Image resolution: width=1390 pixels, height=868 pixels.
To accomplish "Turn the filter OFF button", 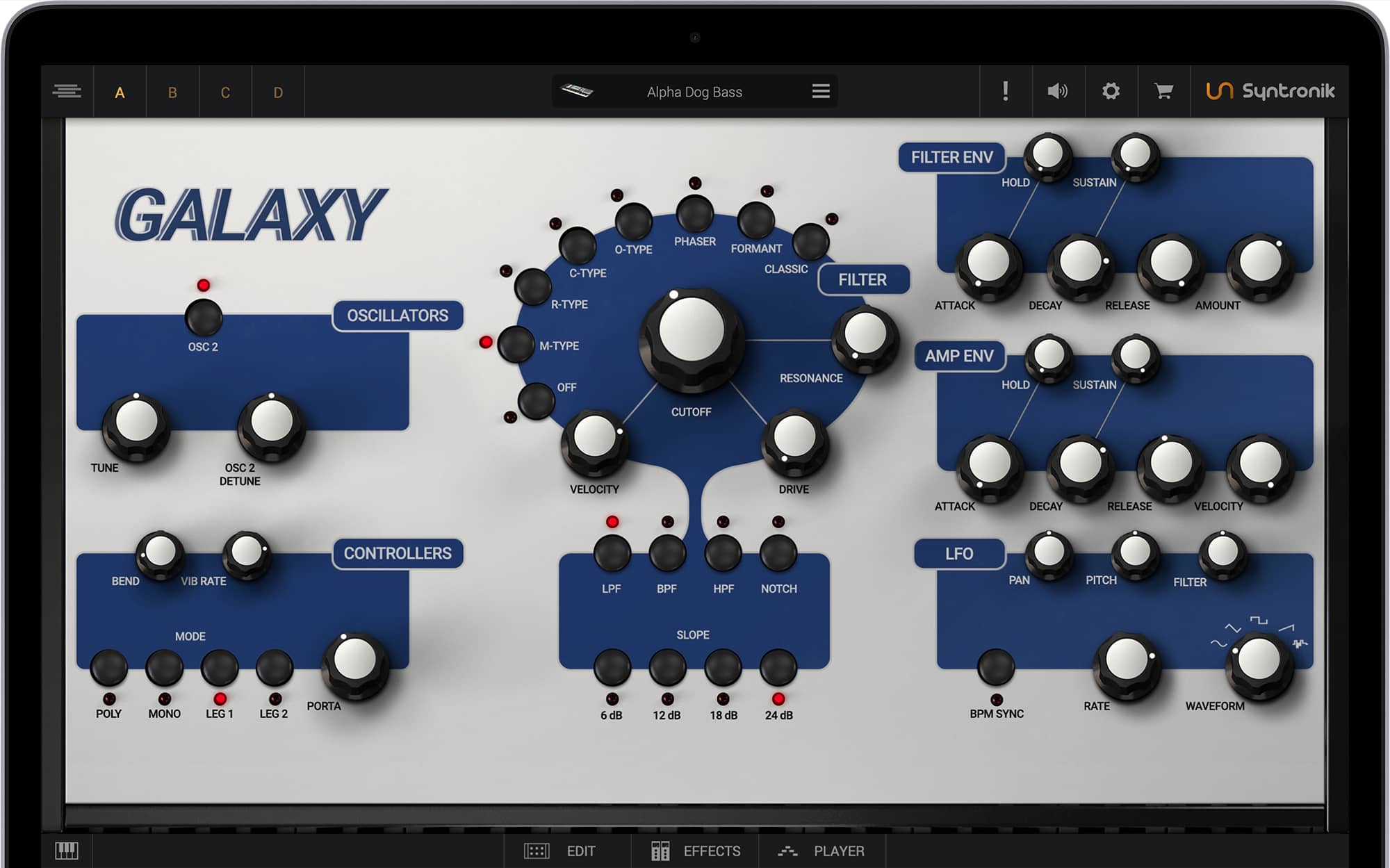I will click(536, 400).
